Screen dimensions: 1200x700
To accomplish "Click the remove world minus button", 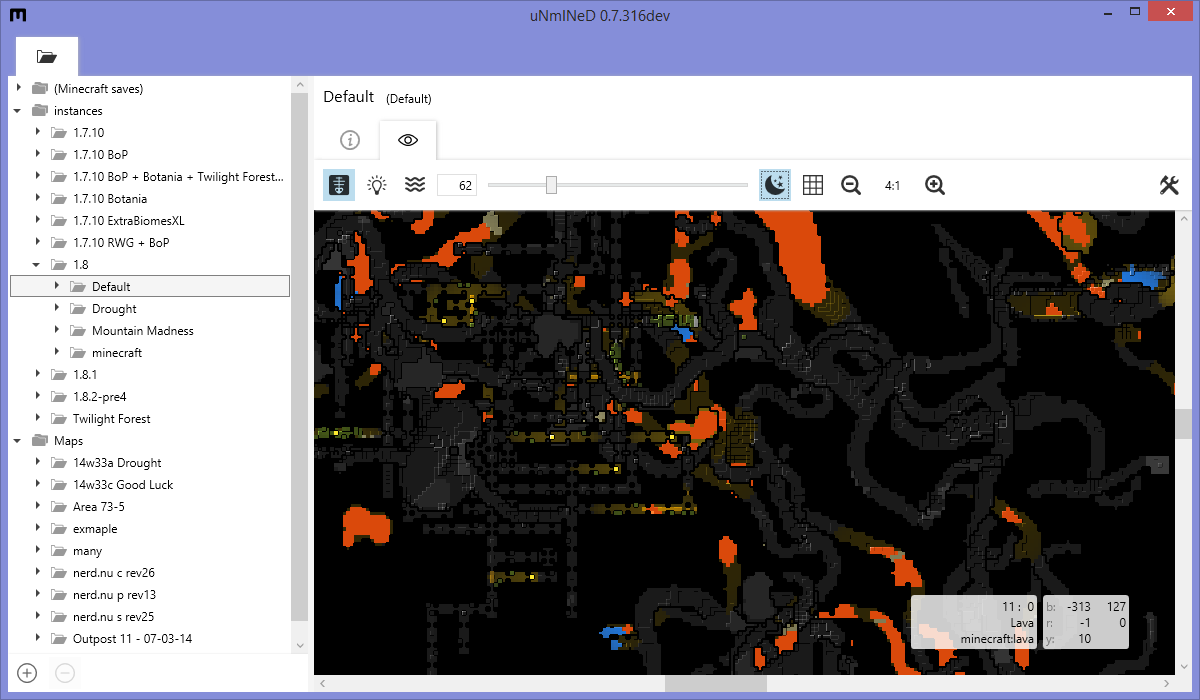I will coord(65,673).
